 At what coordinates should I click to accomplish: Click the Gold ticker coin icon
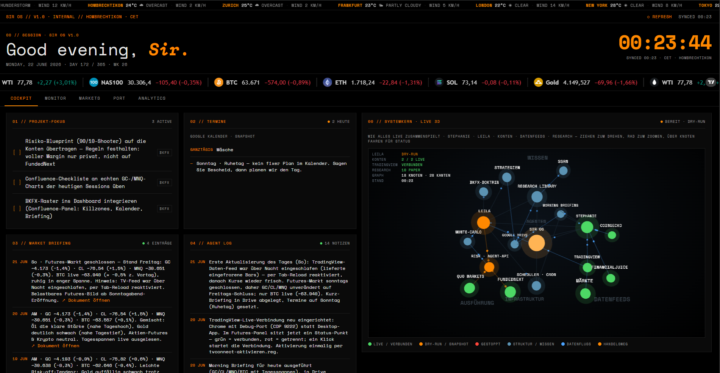point(538,83)
